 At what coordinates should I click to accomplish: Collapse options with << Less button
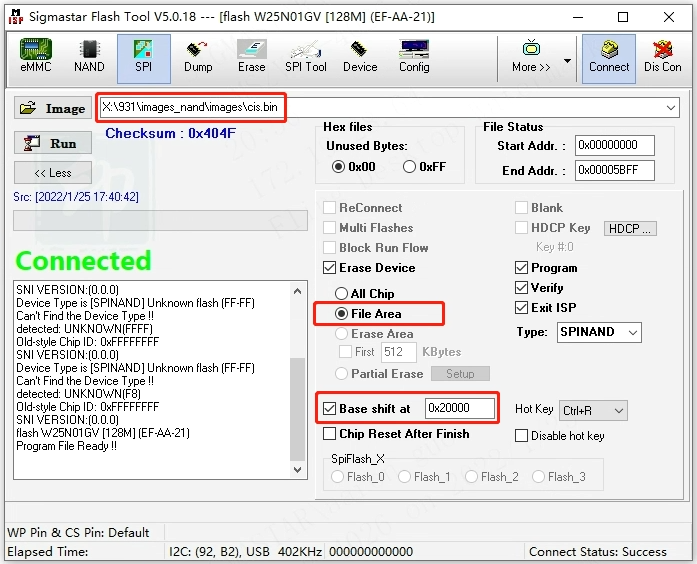tap(53, 173)
